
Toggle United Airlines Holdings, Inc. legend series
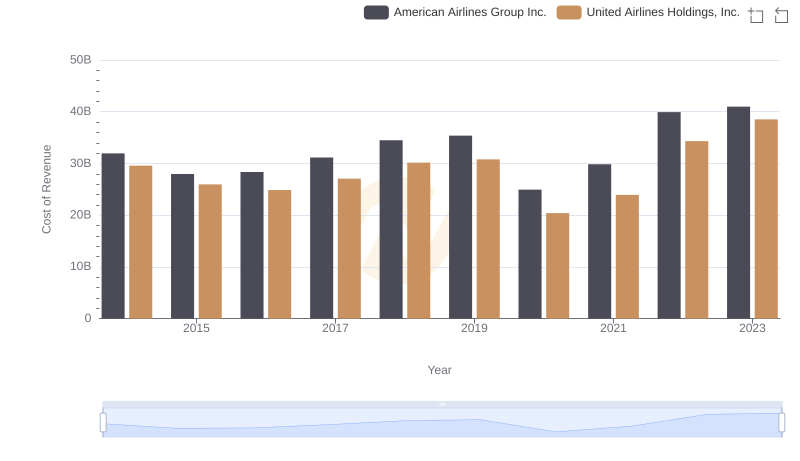point(648,12)
